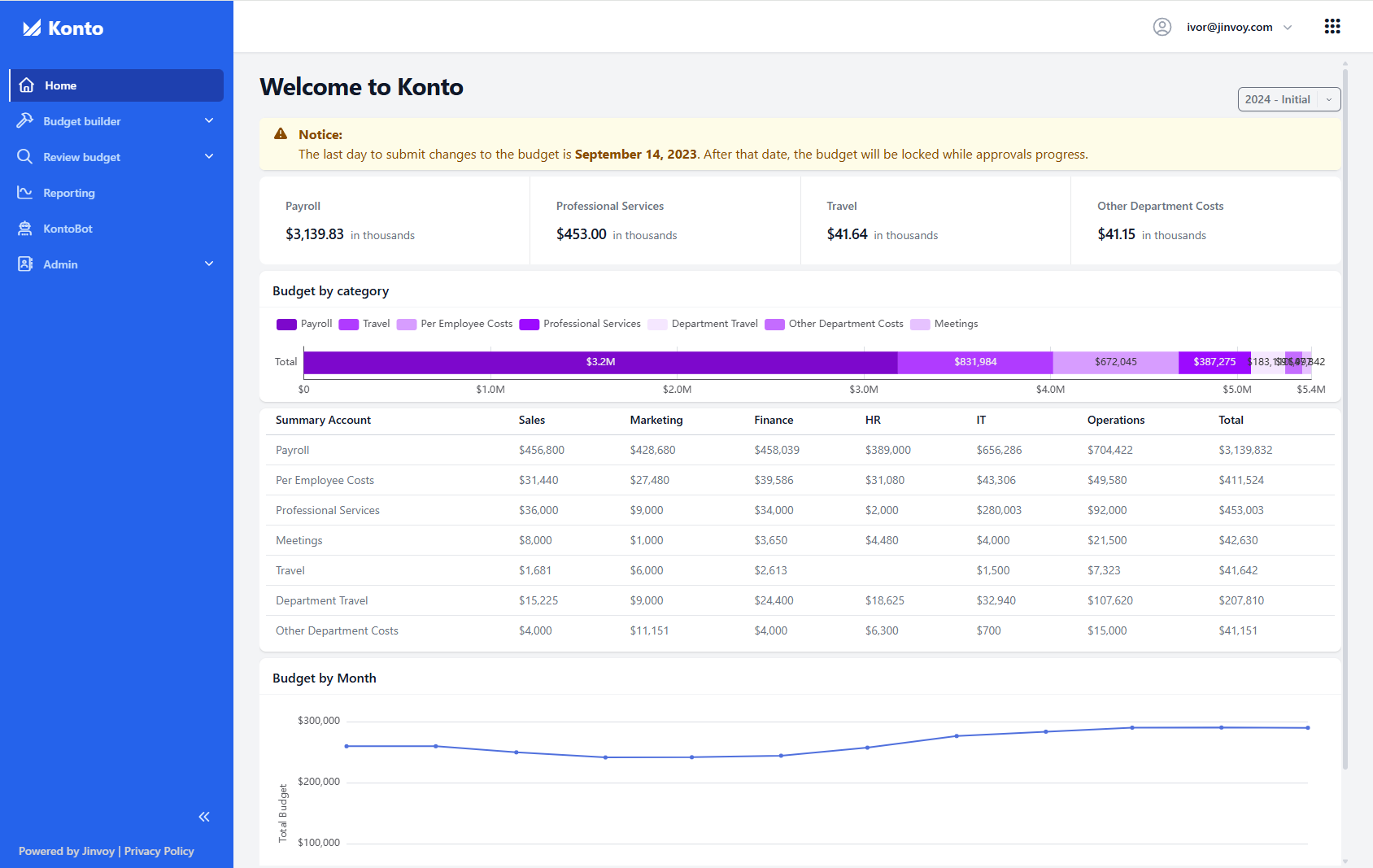Click the Review budget magnifier icon
This screenshot has height=868, width=1373.
[25, 156]
